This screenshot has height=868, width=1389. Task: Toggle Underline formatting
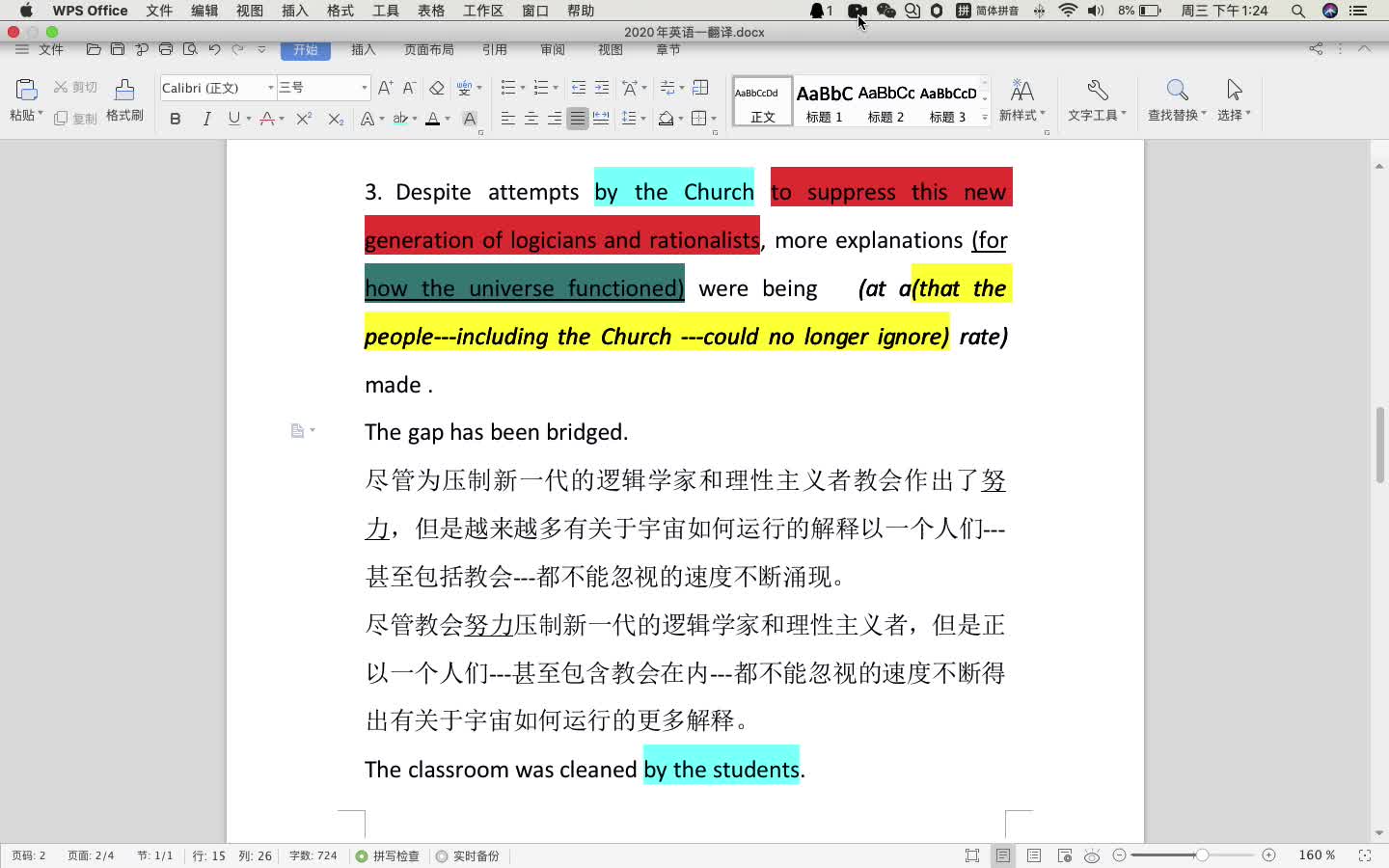point(233,119)
